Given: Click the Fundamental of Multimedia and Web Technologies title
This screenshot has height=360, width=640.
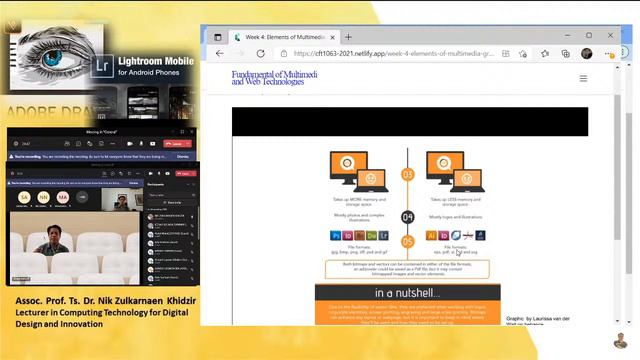Looking at the screenshot, I should coord(274,78).
